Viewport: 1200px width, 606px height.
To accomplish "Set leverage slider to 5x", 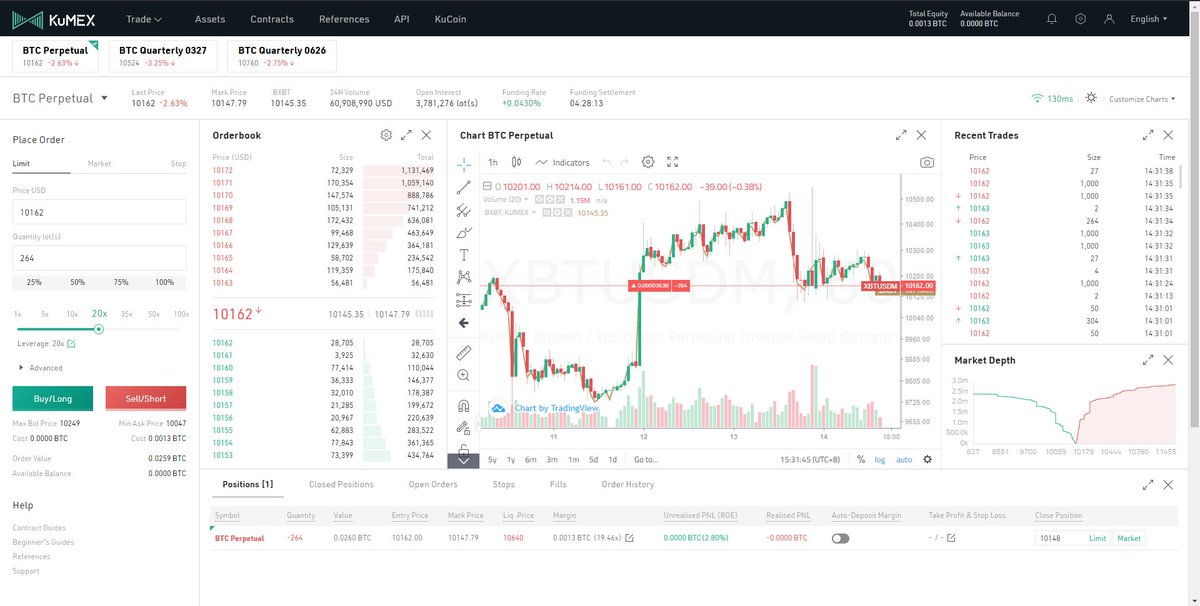I will click(x=45, y=314).
